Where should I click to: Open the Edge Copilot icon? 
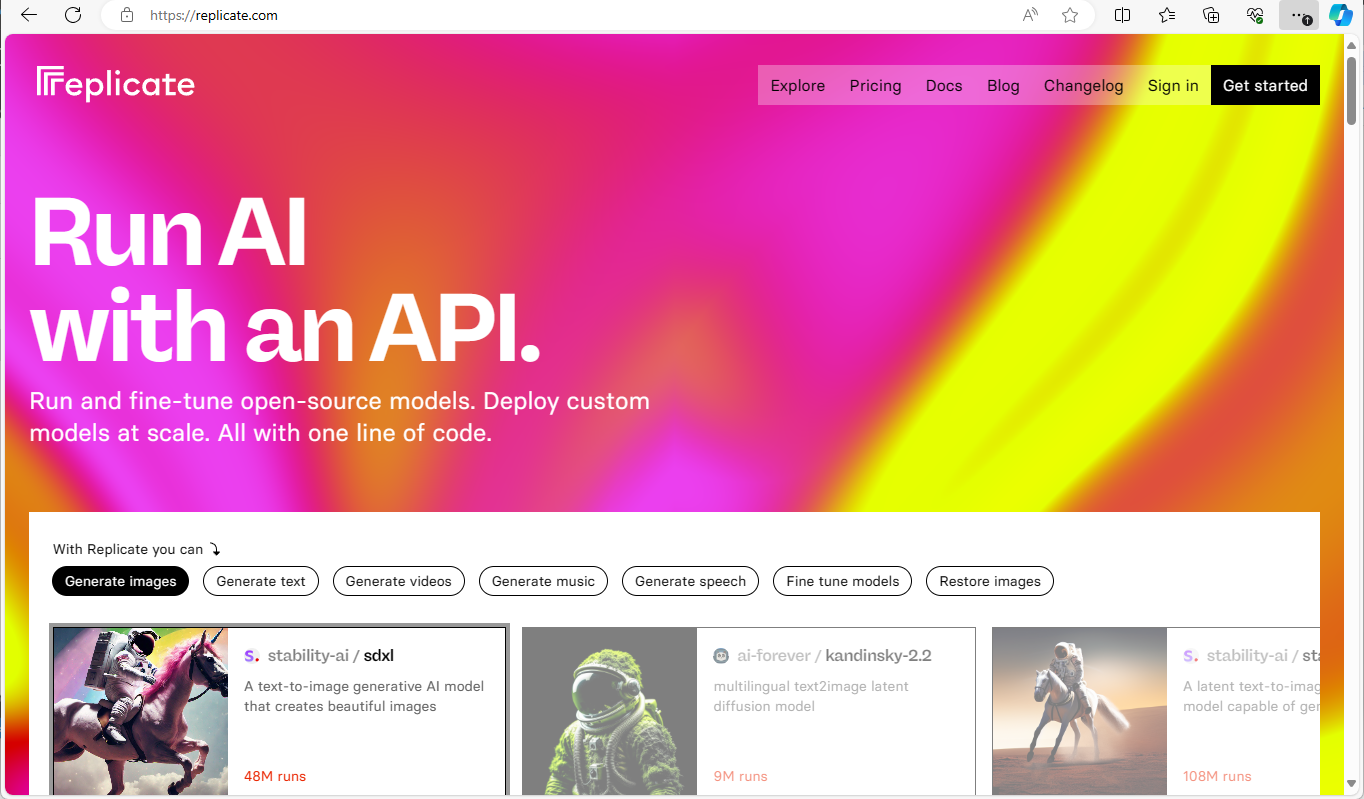[x=1340, y=15]
